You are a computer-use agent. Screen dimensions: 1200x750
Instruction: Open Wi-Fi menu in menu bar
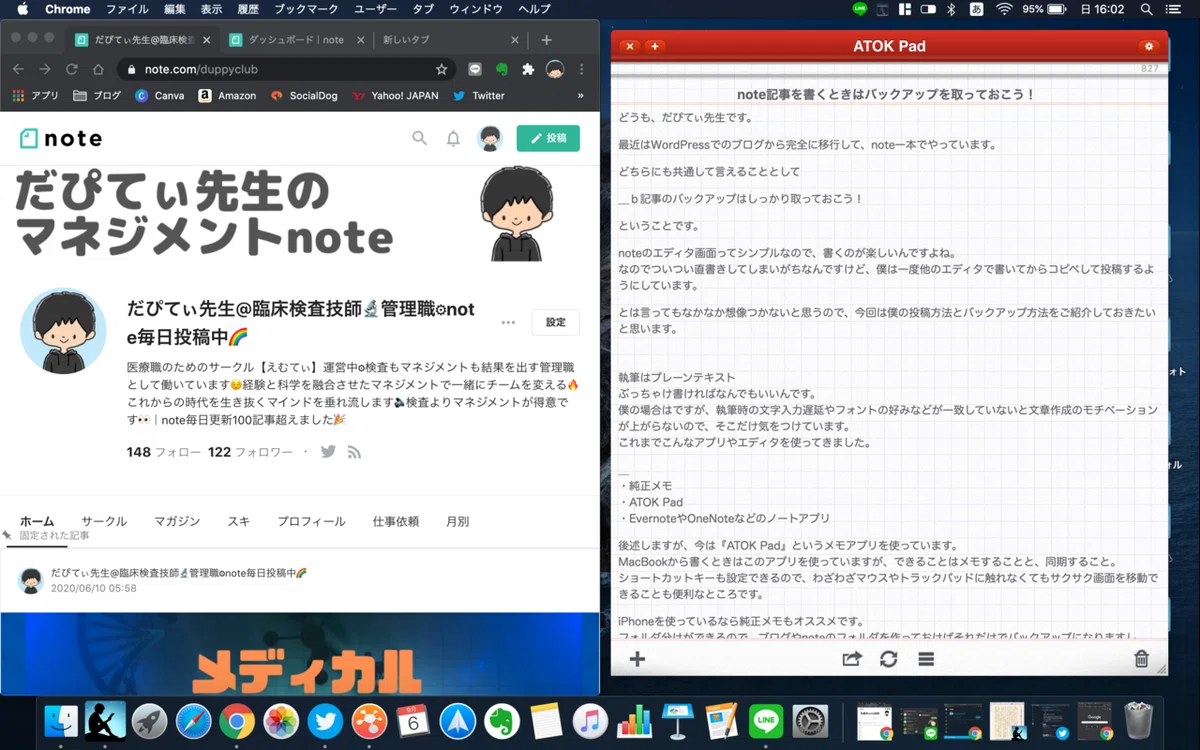point(1004,9)
